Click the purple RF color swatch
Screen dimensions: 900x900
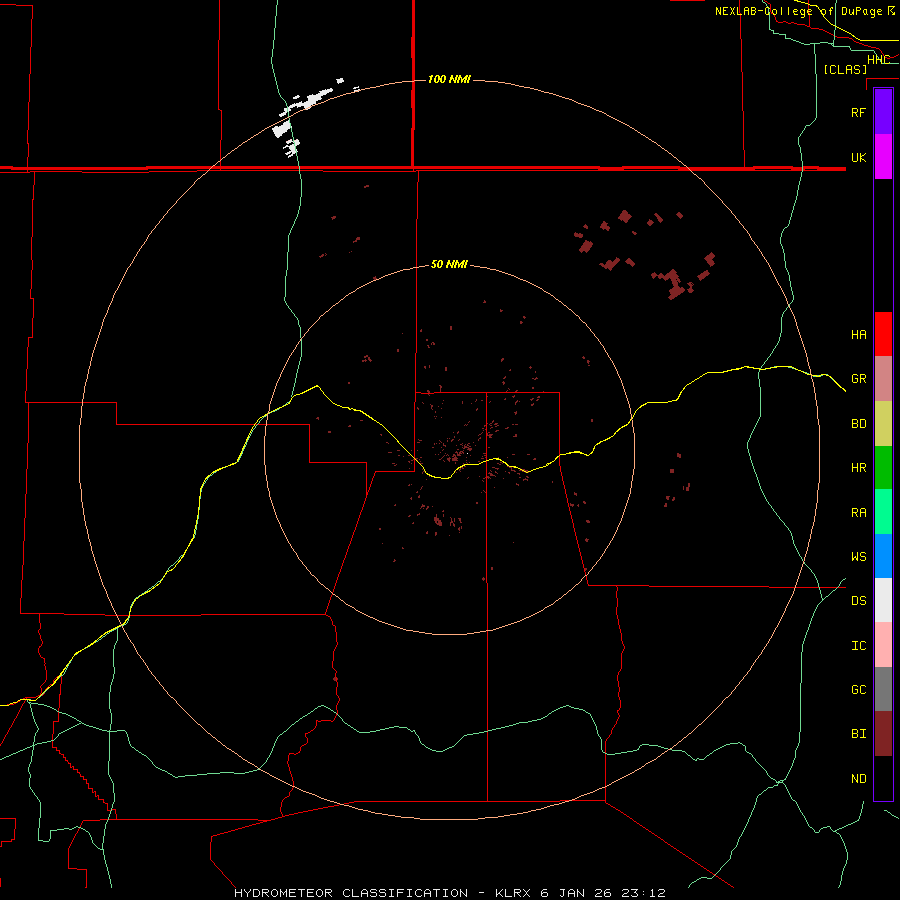point(883,112)
